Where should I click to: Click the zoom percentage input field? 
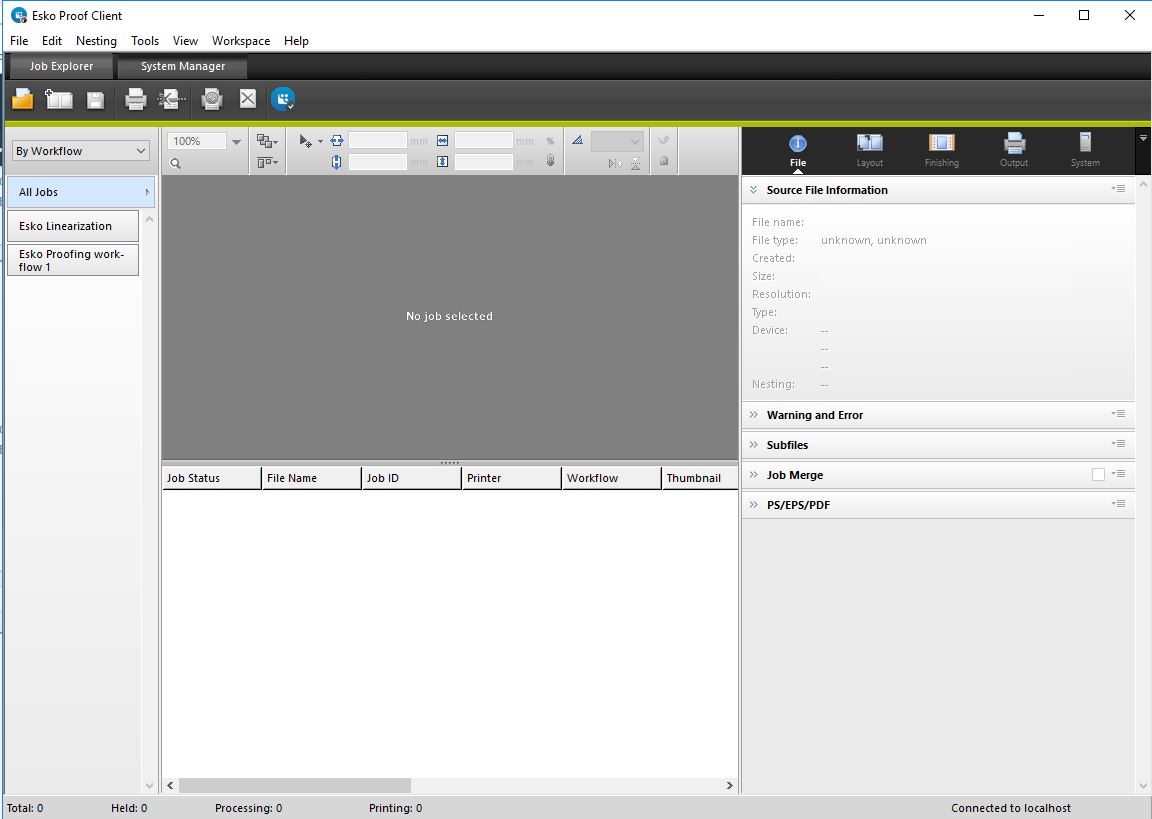pyautogui.click(x=197, y=141)
